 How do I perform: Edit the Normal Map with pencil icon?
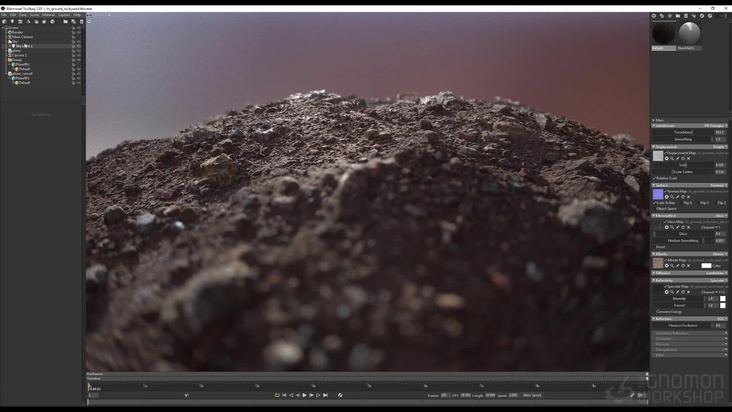677,197
